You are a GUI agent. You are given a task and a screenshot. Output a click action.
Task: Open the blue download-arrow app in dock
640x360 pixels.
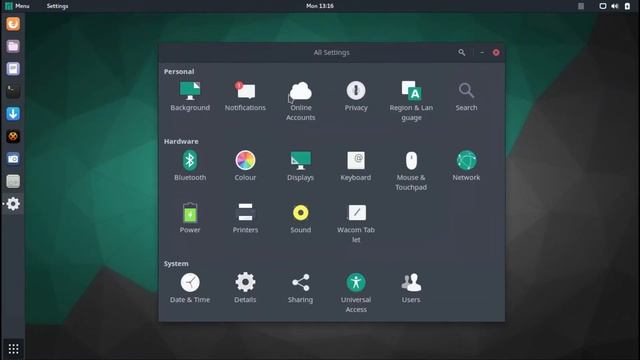pos(13,113)
